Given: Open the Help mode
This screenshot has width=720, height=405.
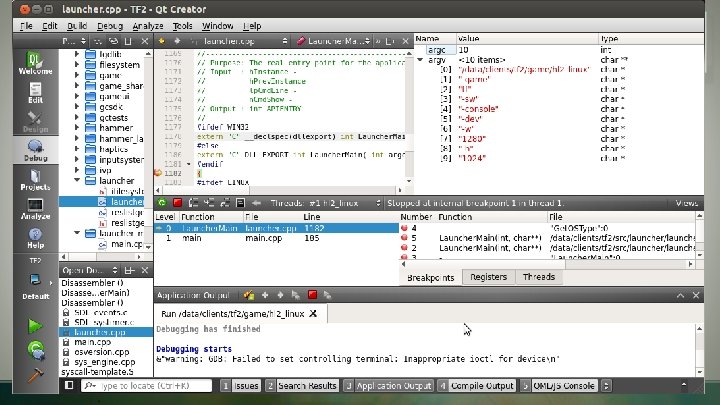Looking at the screenshot, I should [x=35, y=237].
